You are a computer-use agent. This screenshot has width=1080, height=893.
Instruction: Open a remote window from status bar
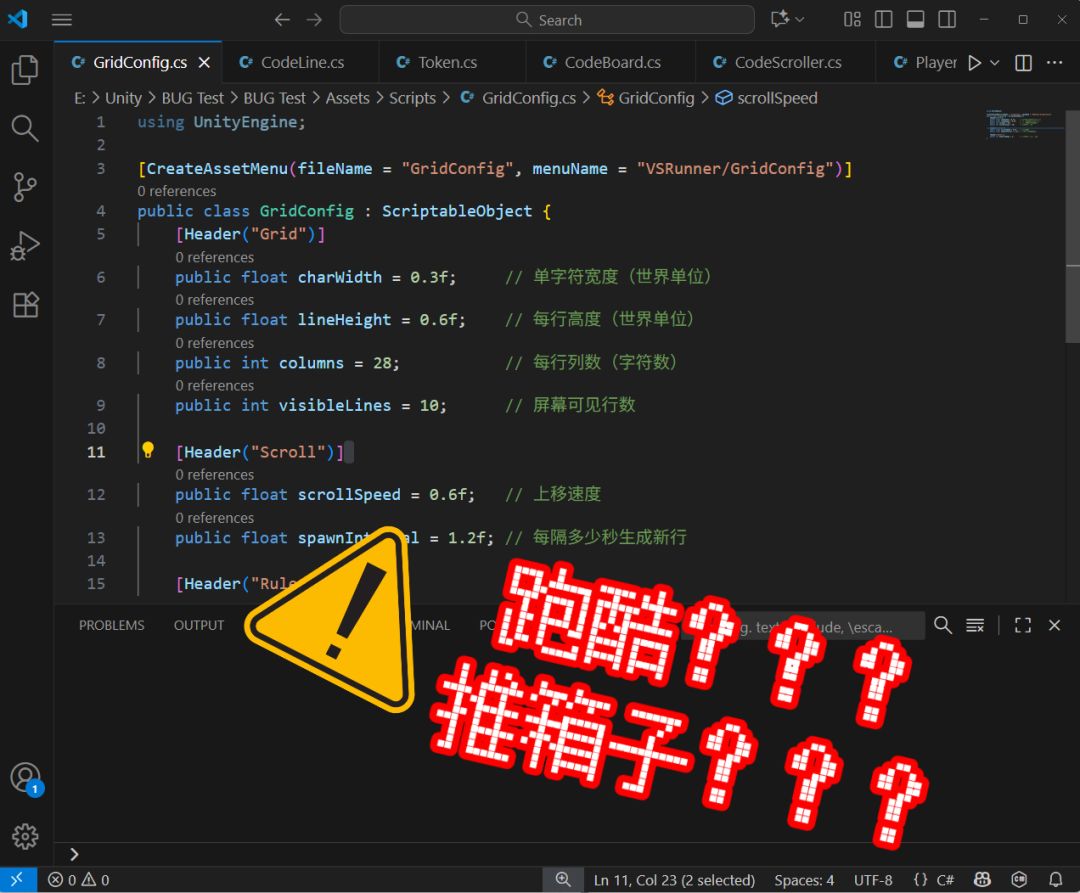tap(18, 880)
